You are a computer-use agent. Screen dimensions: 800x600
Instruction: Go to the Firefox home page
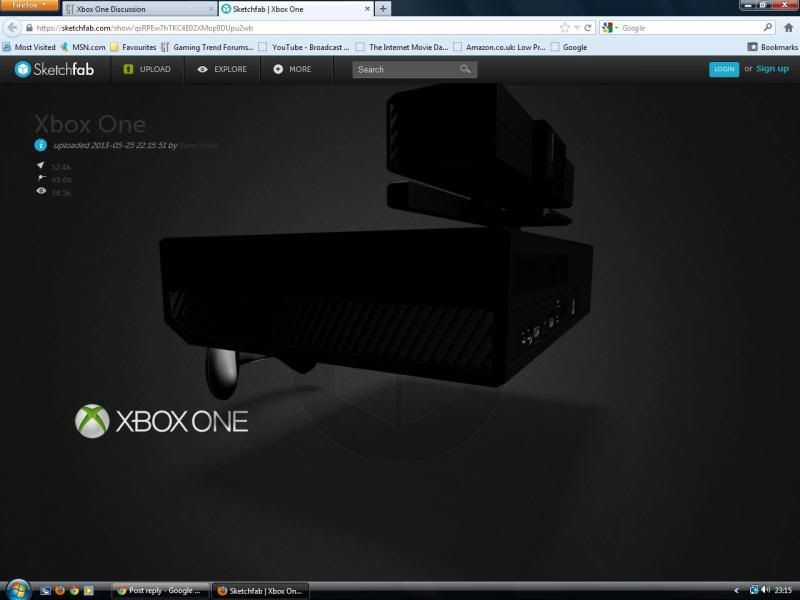click(x=788, y=28)
